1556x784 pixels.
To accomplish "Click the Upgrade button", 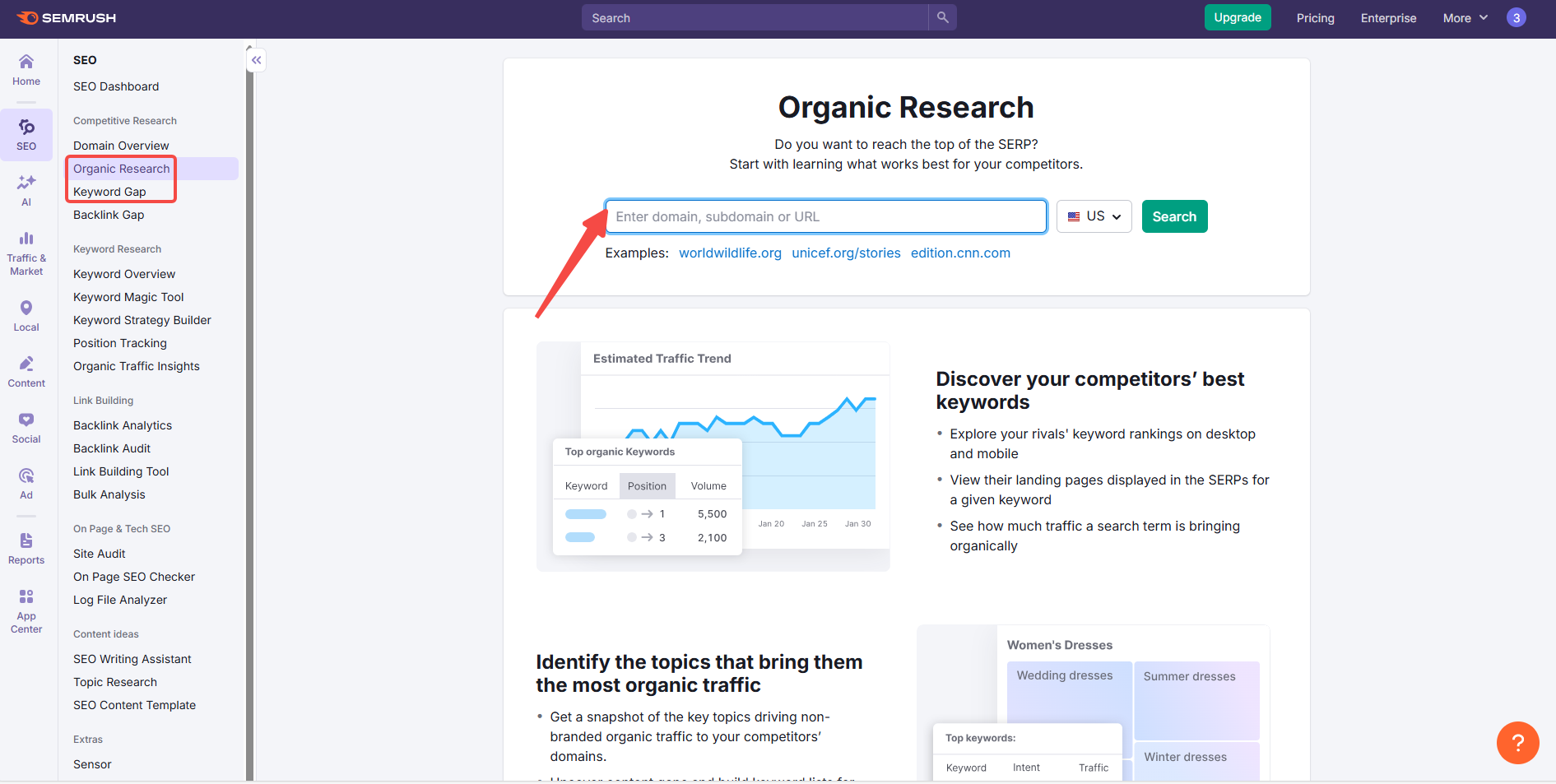I will [1237, 17].
